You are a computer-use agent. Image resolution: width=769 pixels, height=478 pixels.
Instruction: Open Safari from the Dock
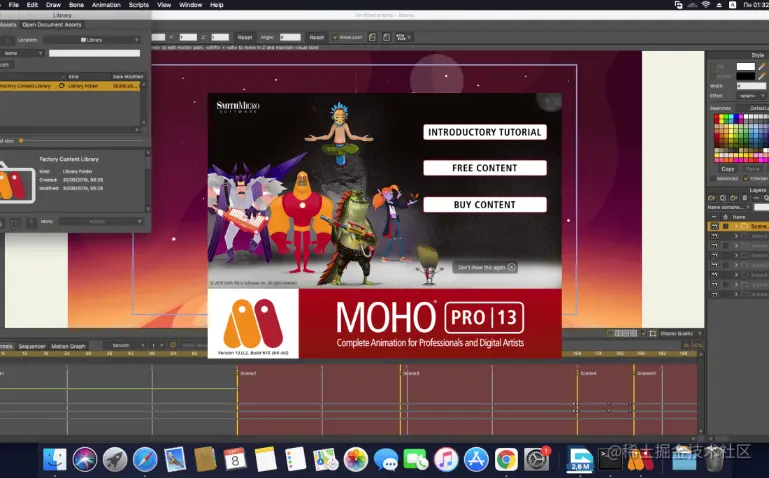145,460
